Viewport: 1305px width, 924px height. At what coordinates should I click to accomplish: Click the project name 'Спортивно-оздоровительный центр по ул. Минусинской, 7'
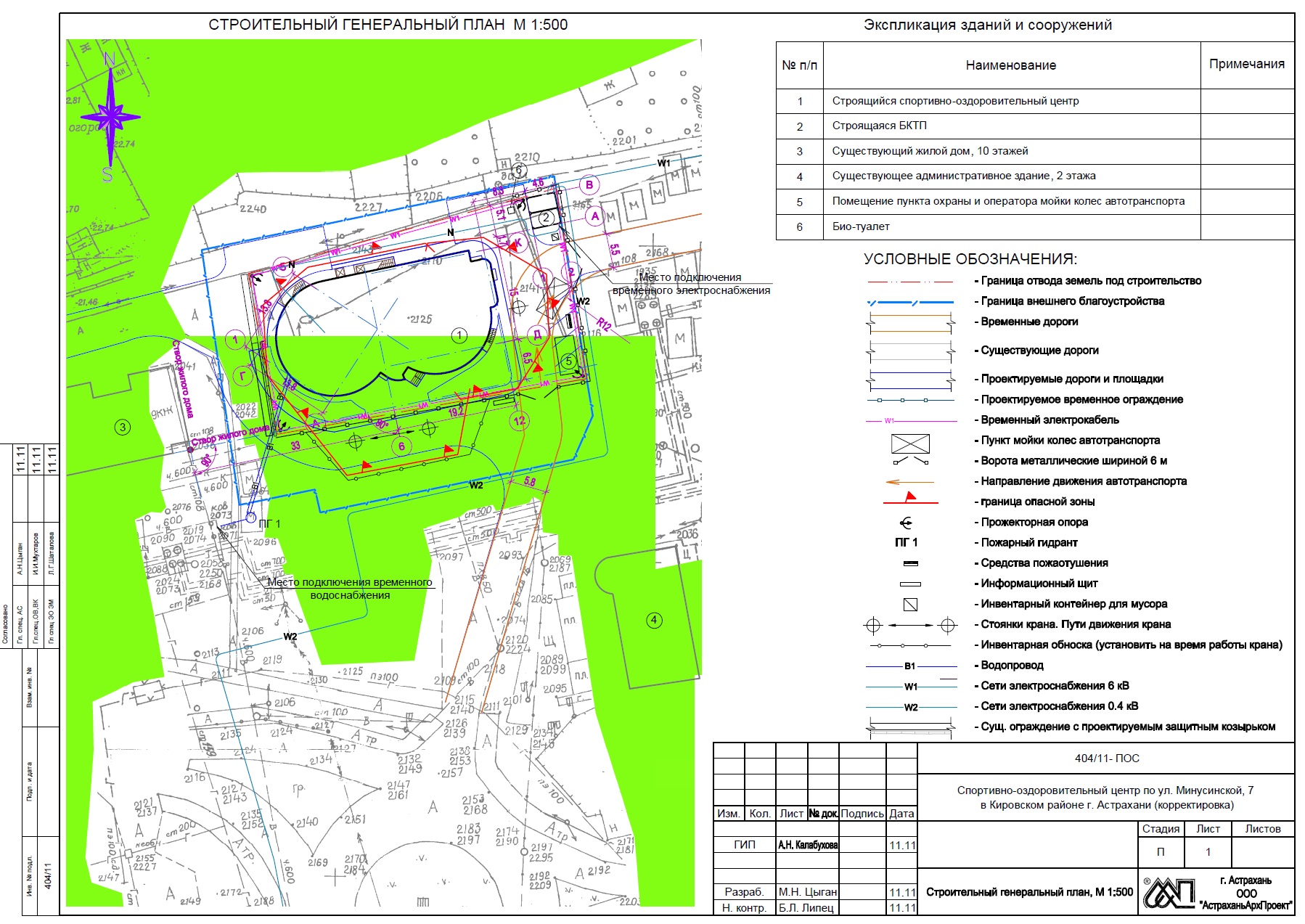(x=1105, y=790)
